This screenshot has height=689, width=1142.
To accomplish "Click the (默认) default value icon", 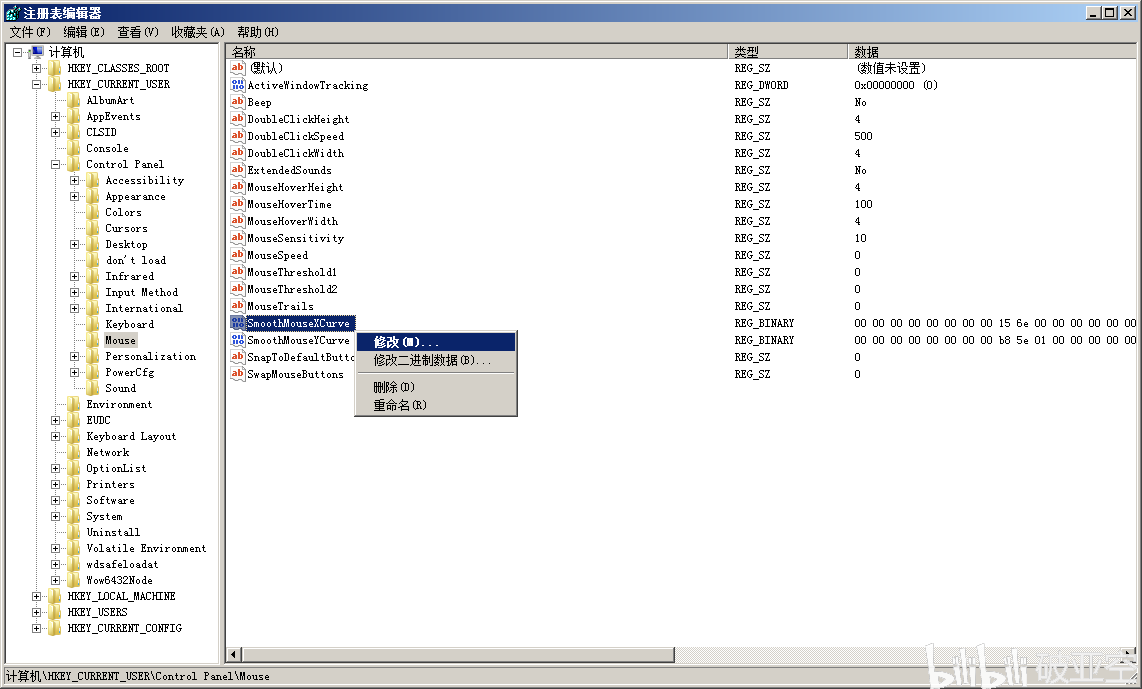I will [237, 68].
